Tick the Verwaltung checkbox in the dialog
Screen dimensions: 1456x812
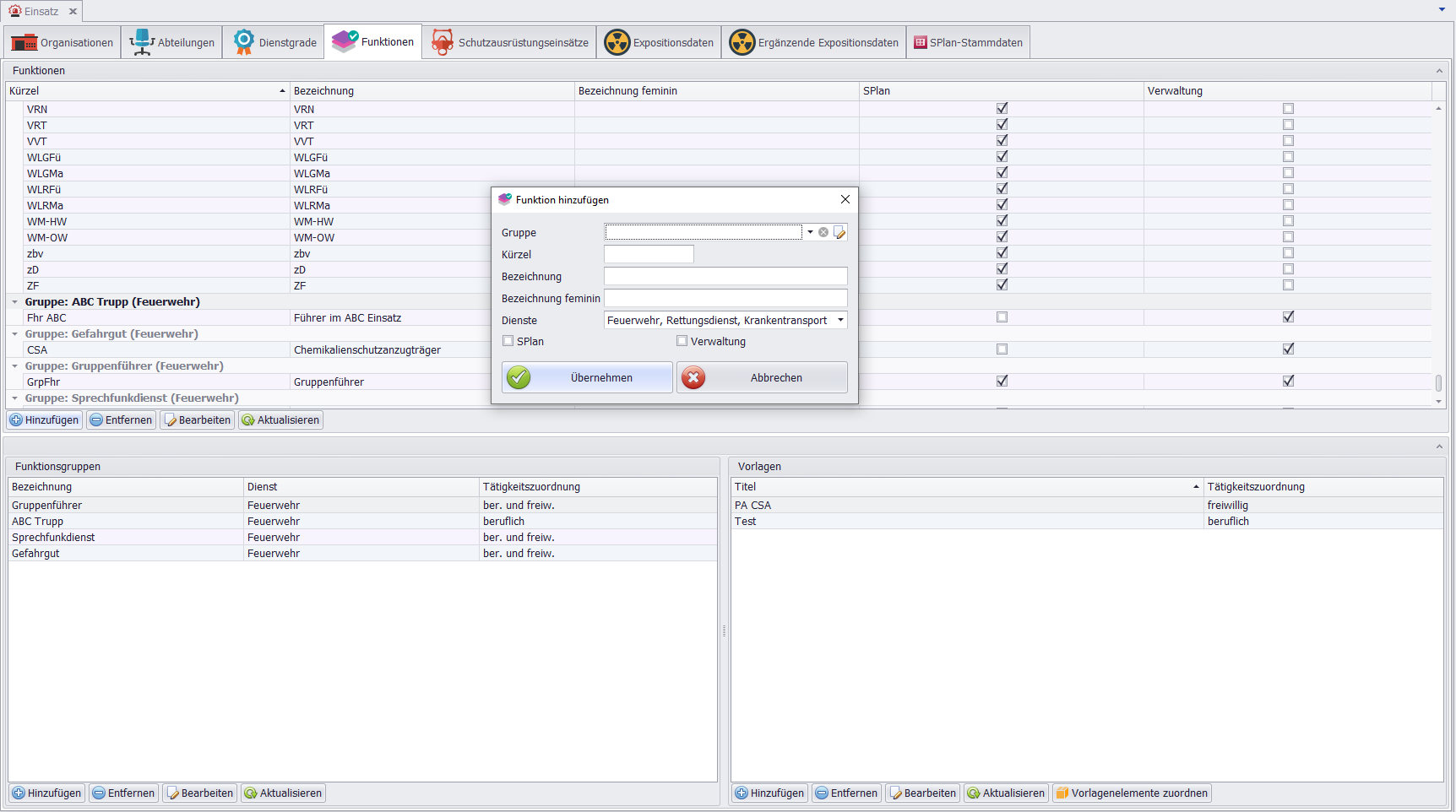pos(682,341)
